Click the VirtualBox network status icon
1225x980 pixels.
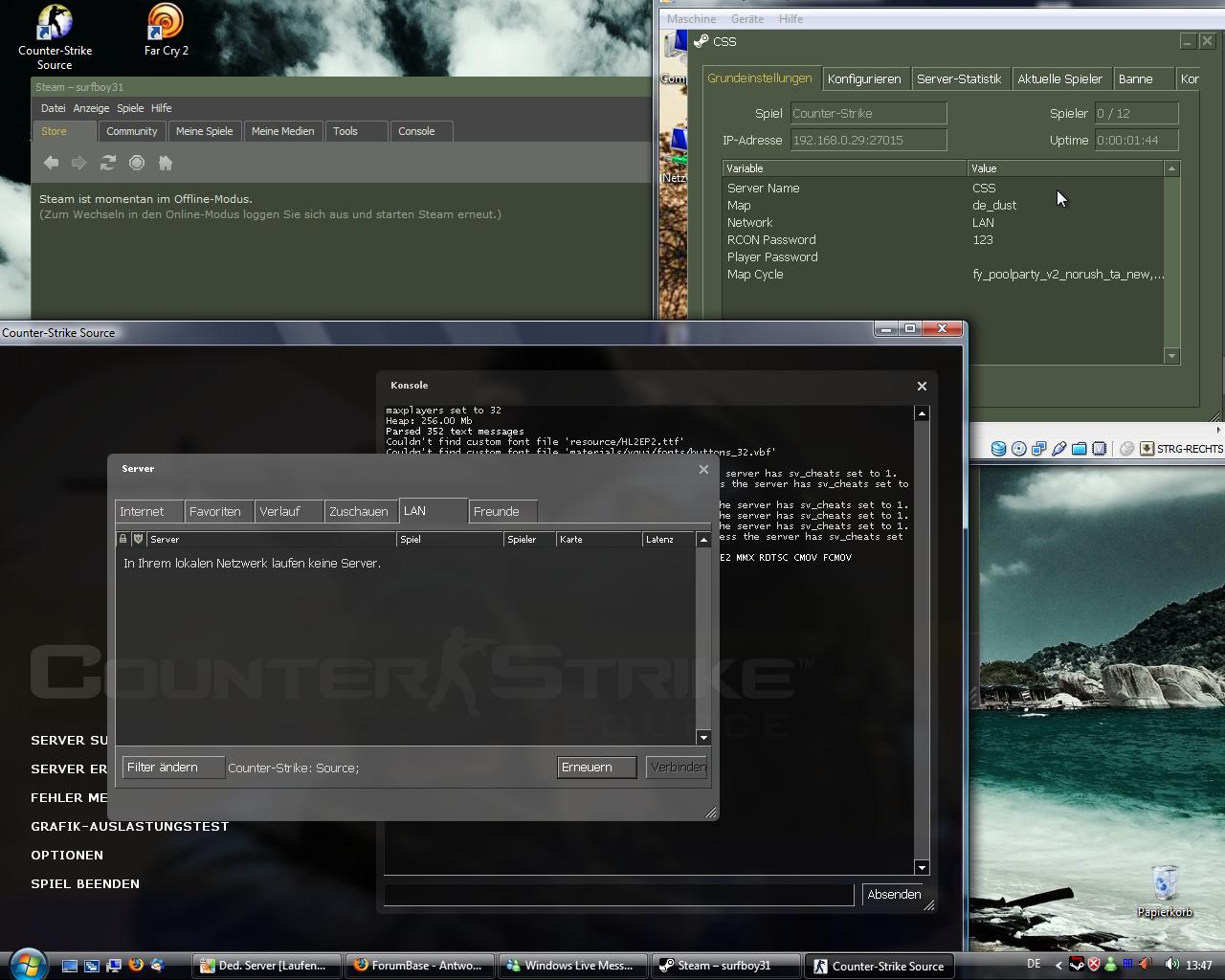[x=1038, y=448]
